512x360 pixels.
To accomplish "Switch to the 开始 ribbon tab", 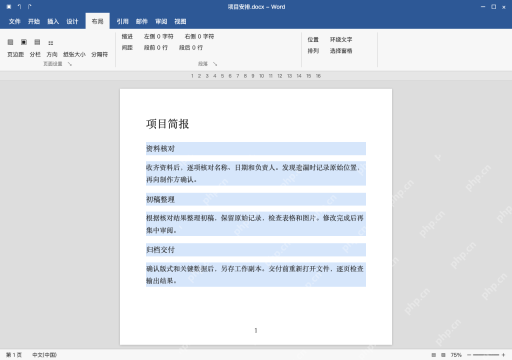I will click(34, 22).
